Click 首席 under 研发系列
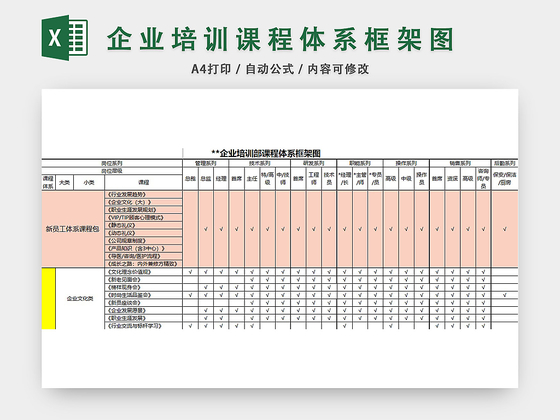 pos(298,178)
